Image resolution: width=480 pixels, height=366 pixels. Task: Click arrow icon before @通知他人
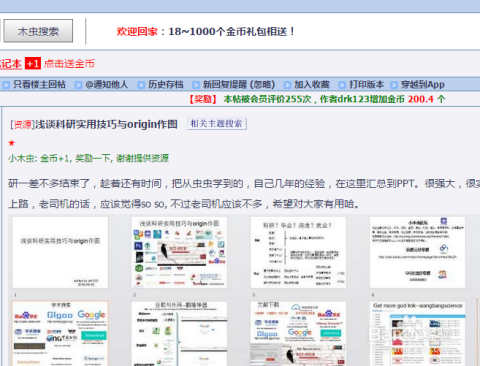(78, 85)
